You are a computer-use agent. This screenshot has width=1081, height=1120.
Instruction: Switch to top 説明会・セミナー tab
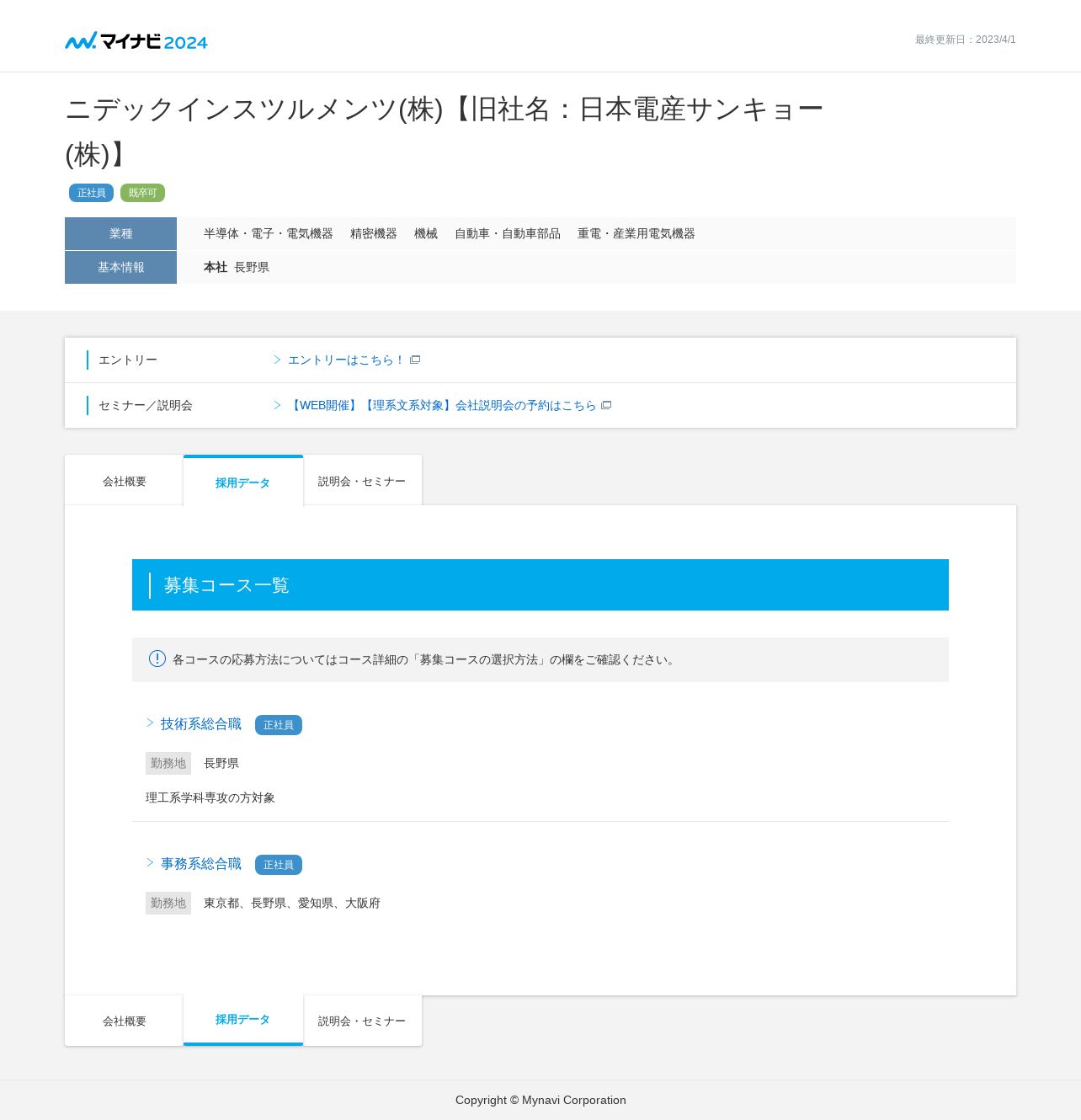[x=363, y=481]
